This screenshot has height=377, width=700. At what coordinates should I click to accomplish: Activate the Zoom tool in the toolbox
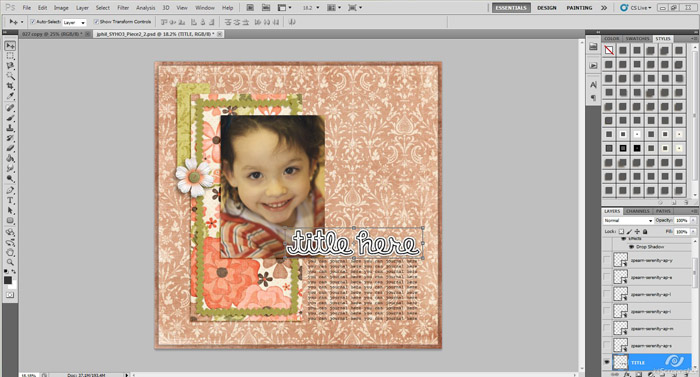pyautogui.click(x=10, y=262)
